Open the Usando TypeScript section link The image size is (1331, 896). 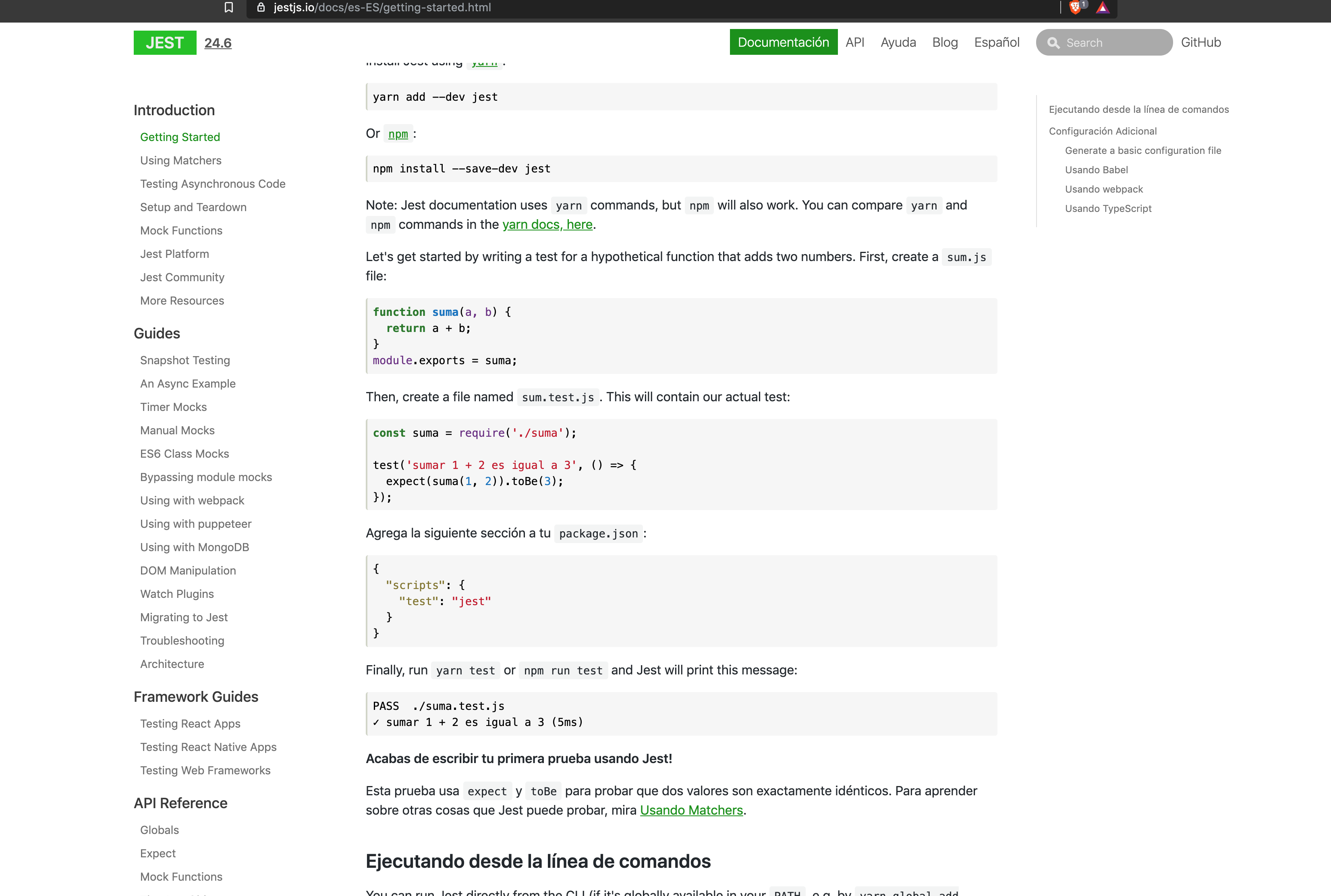1108,208
